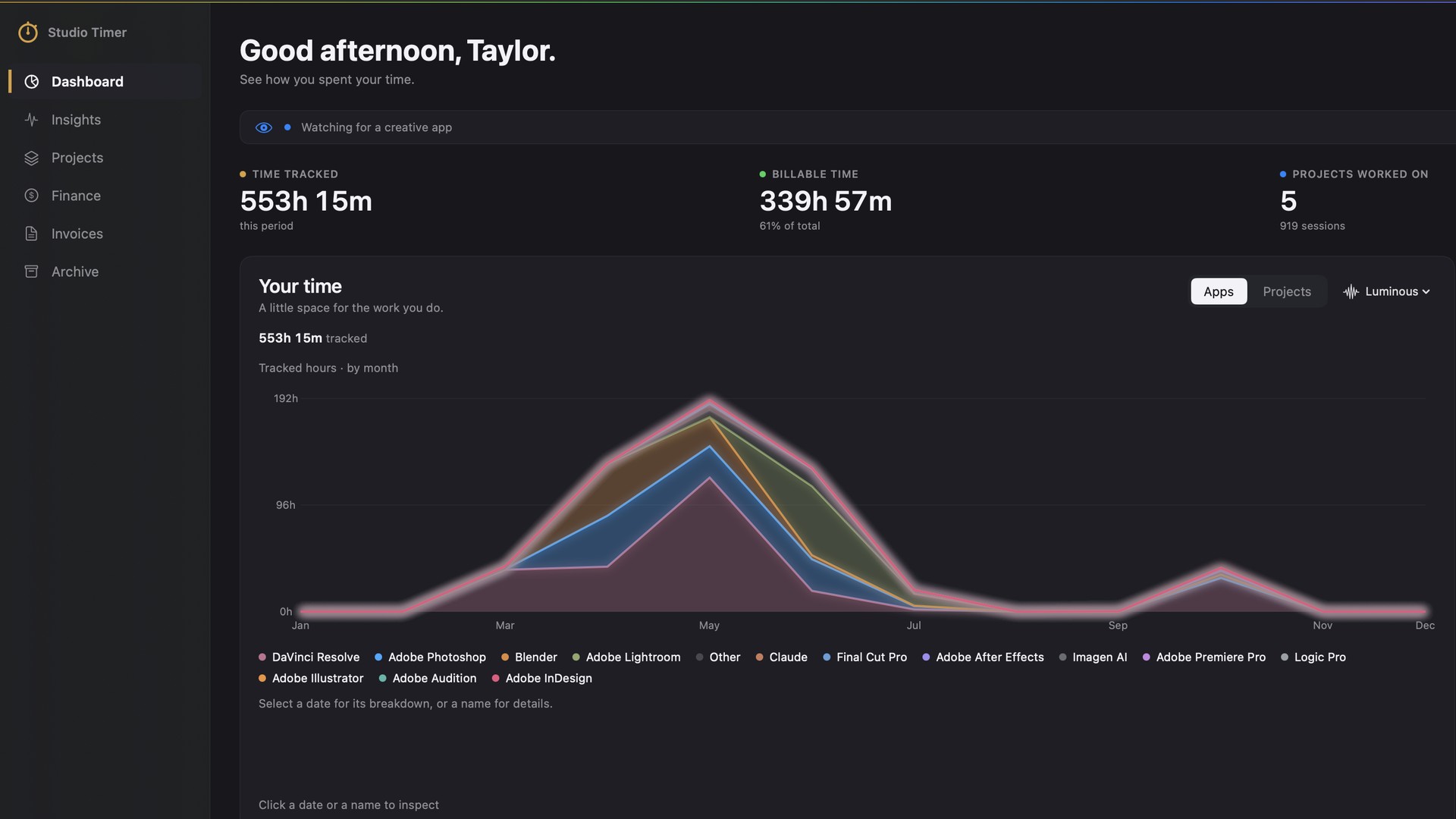The width and height of the screenshot is (1456, 819).
Task: Click the Archive box icon in sidebar
Action: coord(31,271)
